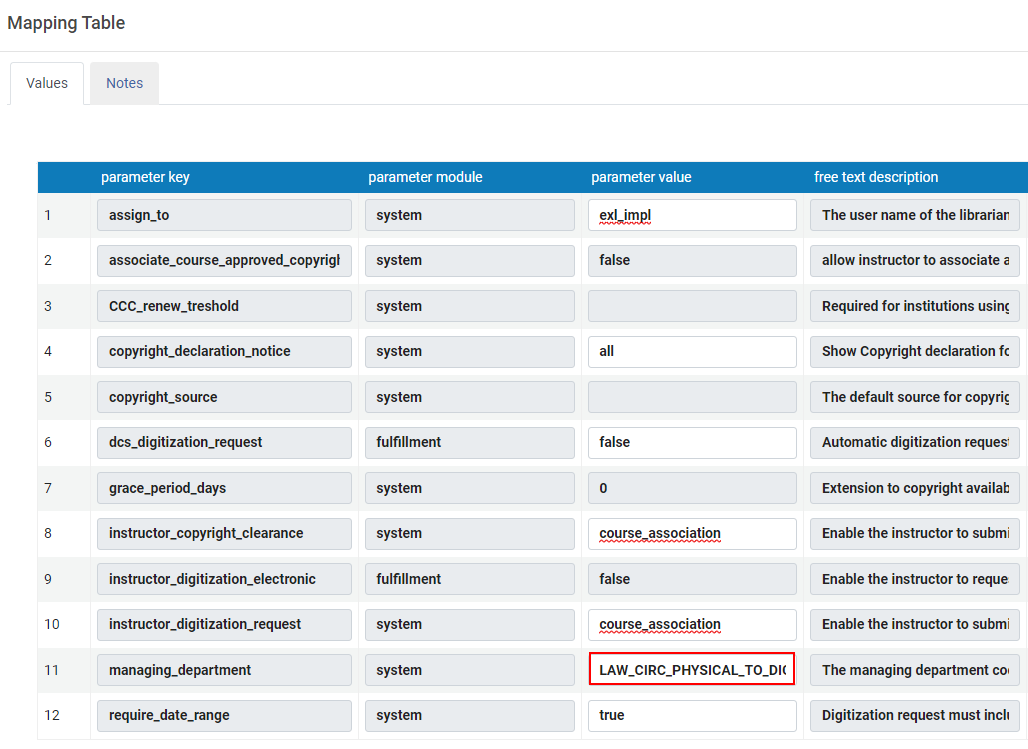Click the instructor_digitization_request value field
The width and height of the screenshot is (1028, 749).
(692, 624)
